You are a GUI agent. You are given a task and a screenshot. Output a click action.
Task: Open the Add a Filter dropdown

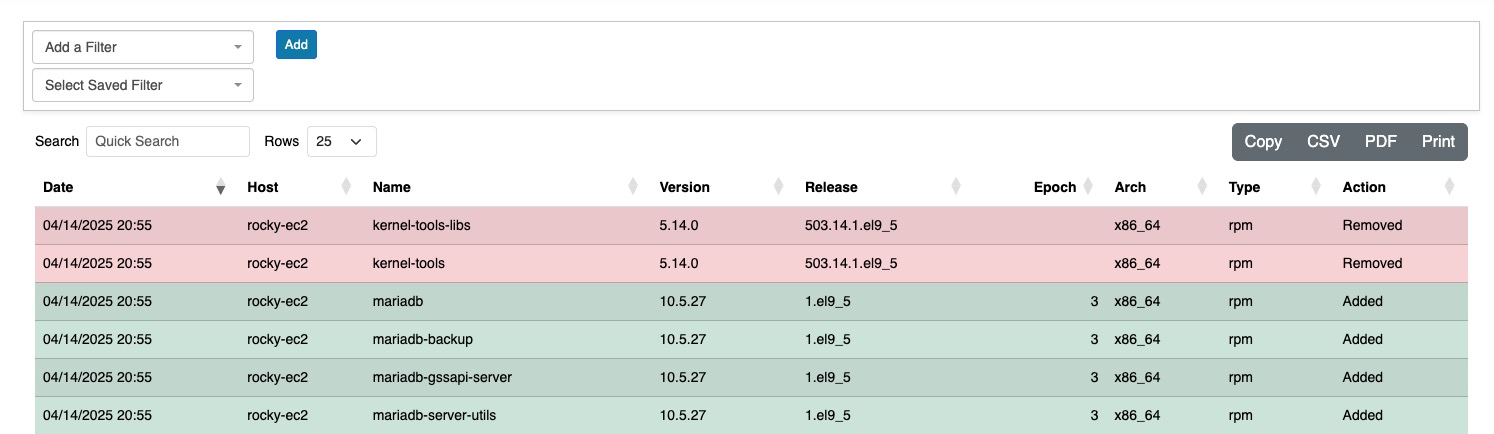coord(143,47)
